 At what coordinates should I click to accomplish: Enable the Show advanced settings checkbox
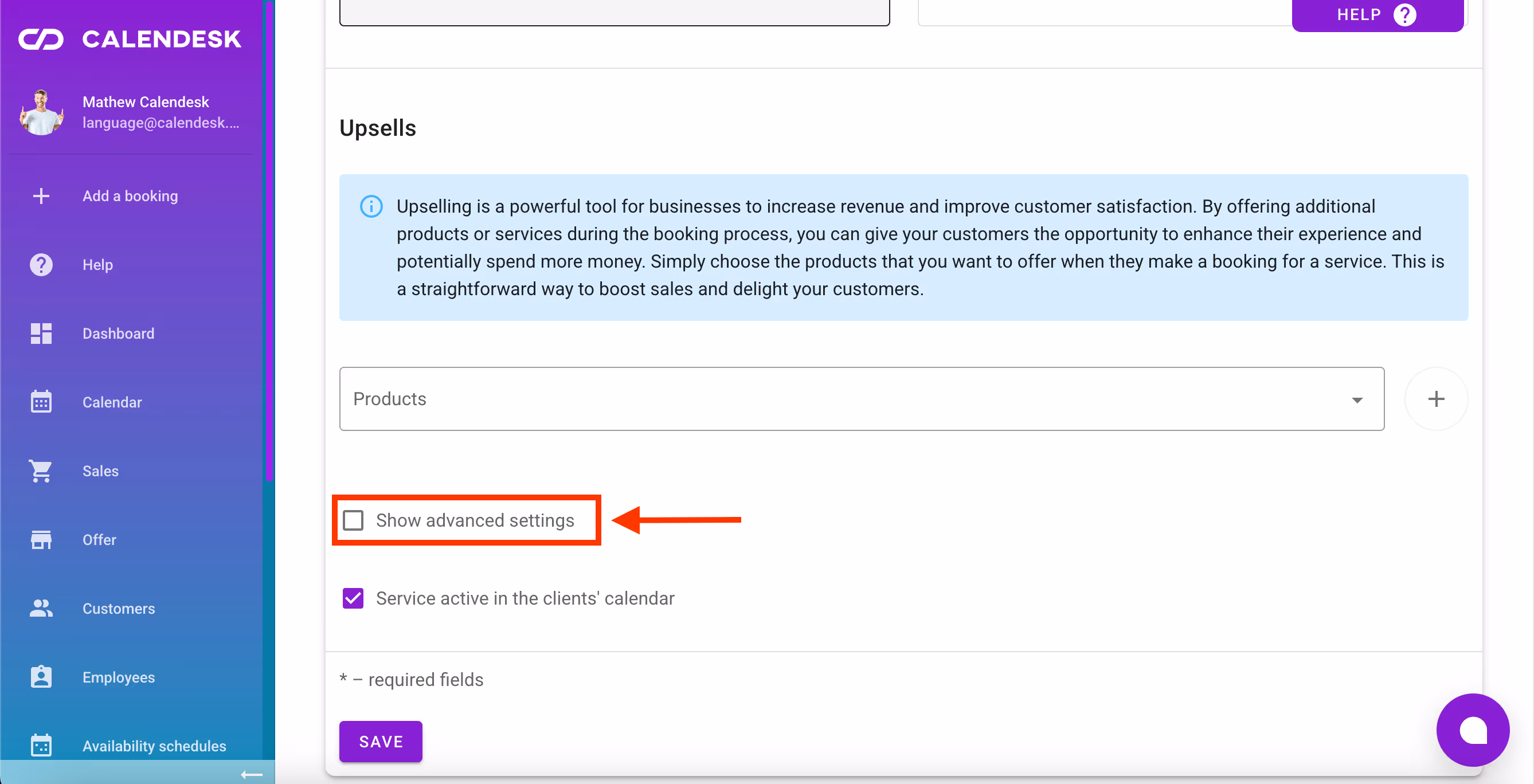[x=354, y=520]
